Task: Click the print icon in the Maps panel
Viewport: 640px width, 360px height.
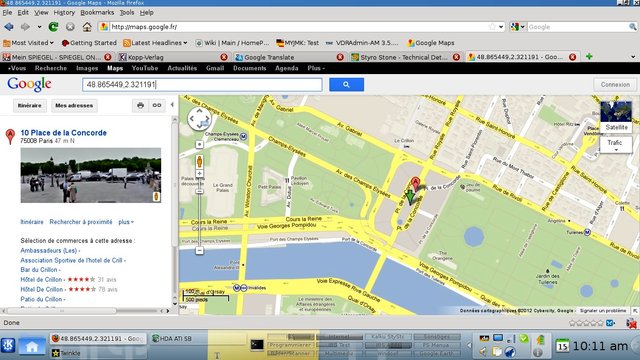Action: point(140,105)
